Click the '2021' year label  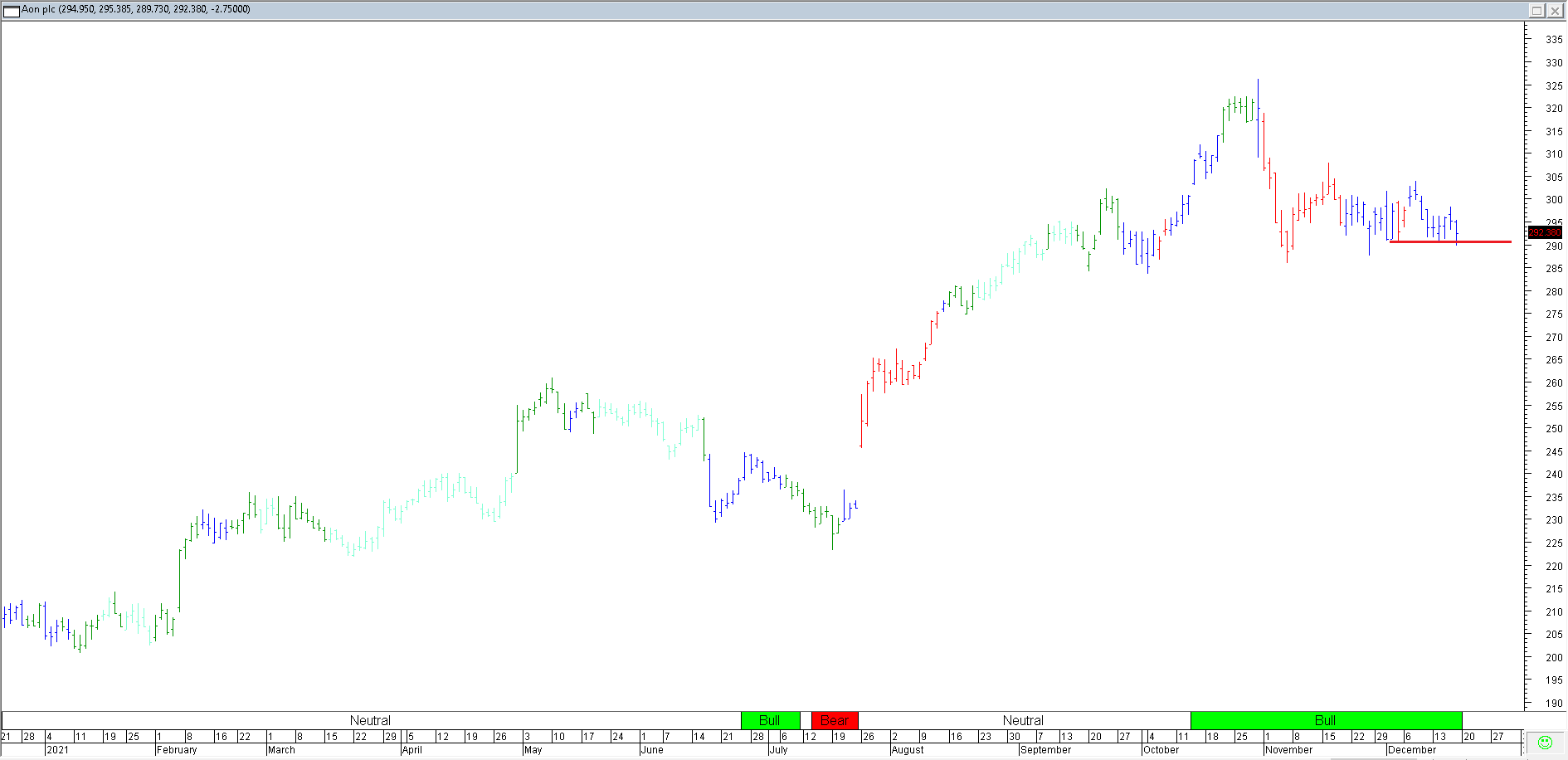[58, 750]
